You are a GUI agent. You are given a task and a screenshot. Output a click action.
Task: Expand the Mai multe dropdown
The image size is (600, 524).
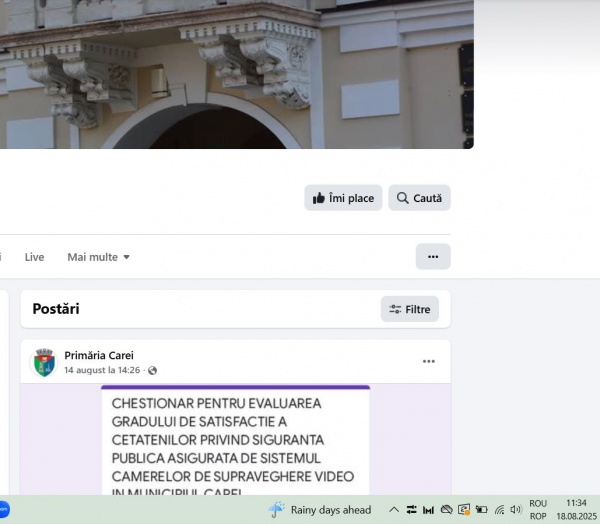coord(98,257)
